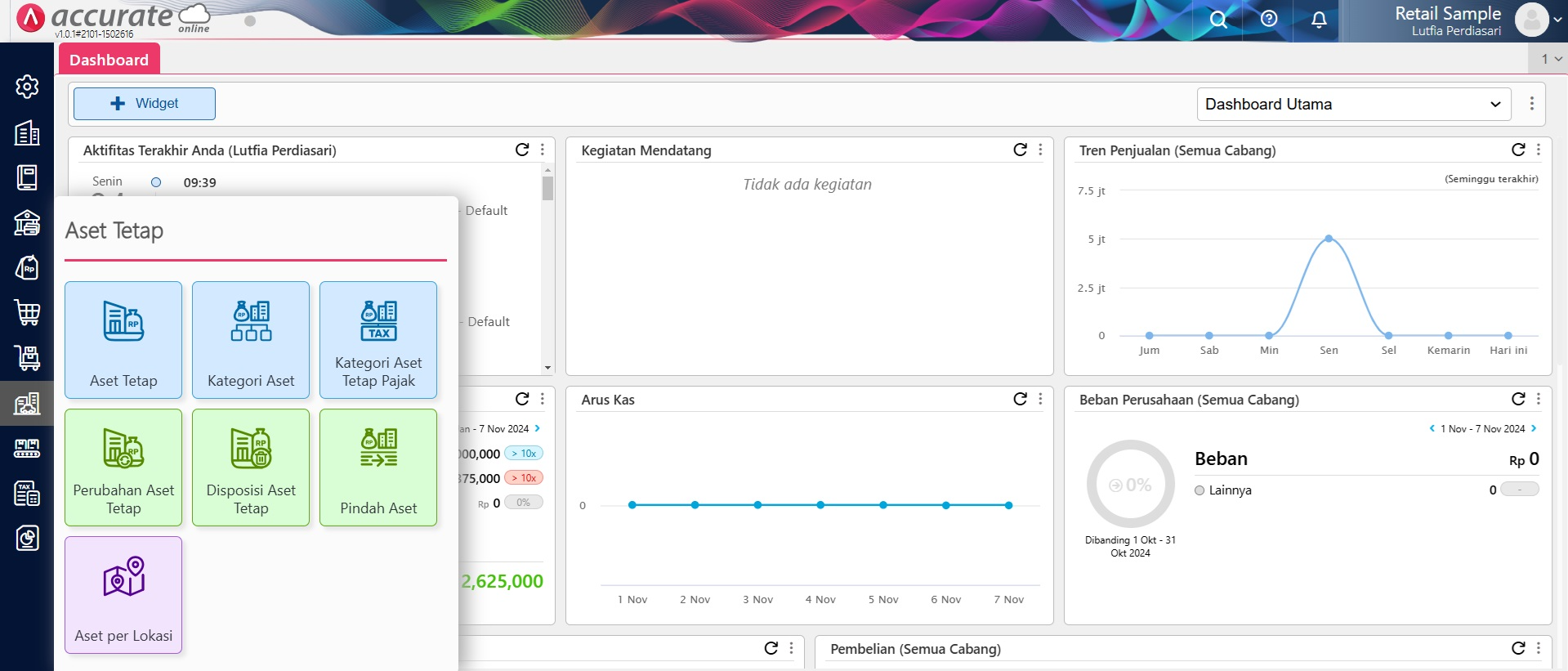Open the tax calculator icon in sidebar
This screenshot has width=1568, height=671.
[x=27, y=493]
